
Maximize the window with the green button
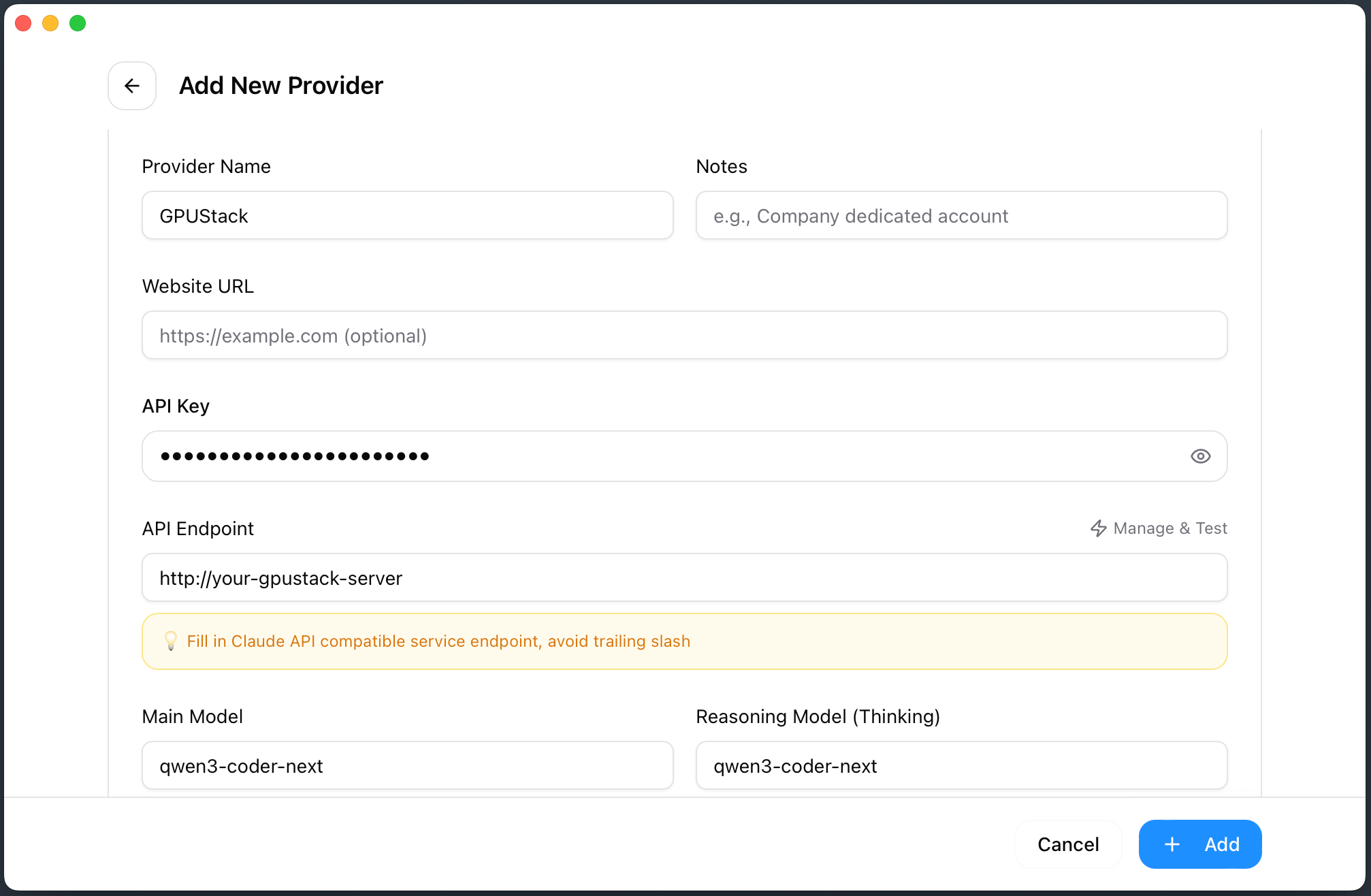tap(78, 23)
